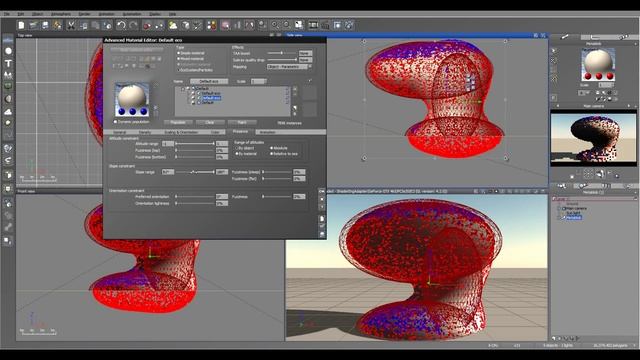640x360 pixels.
Task: Switch to the Scaling & Orientation tab
Action: pyautogui.click(x=181, y=132)
